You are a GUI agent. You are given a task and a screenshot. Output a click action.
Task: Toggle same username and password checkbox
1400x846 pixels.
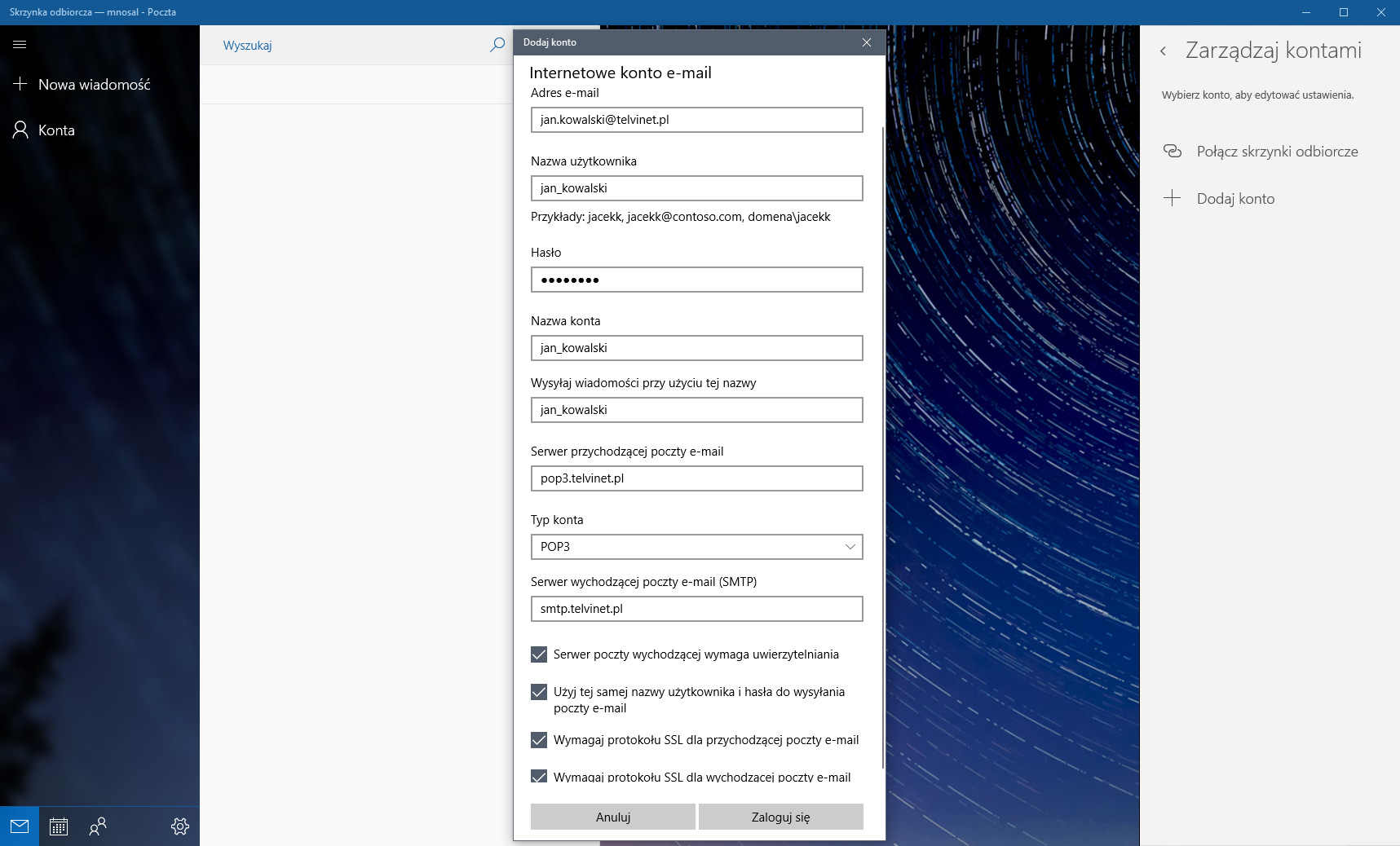(539, 692)
